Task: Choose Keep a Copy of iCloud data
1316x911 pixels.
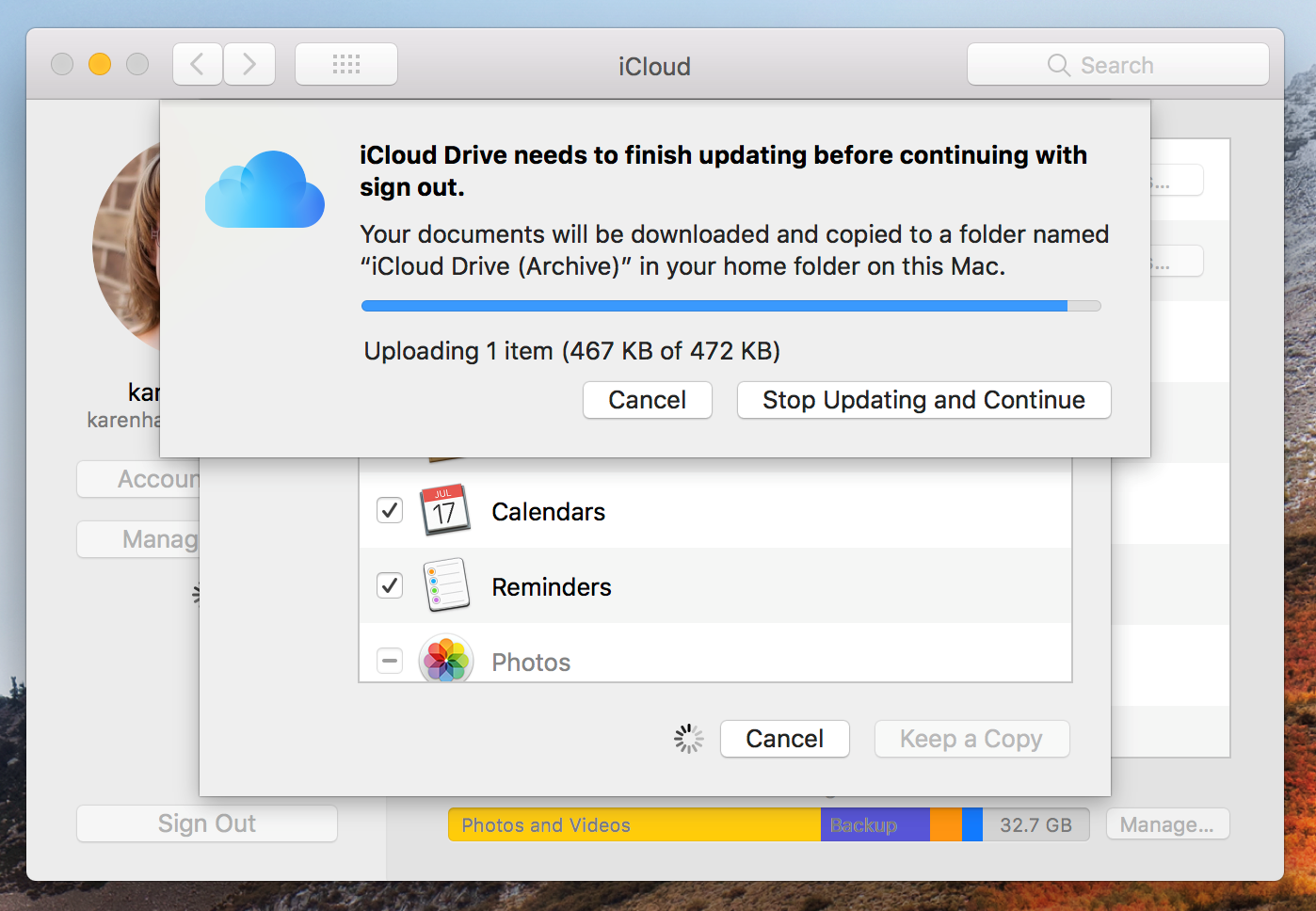Action: pos(971,738)
